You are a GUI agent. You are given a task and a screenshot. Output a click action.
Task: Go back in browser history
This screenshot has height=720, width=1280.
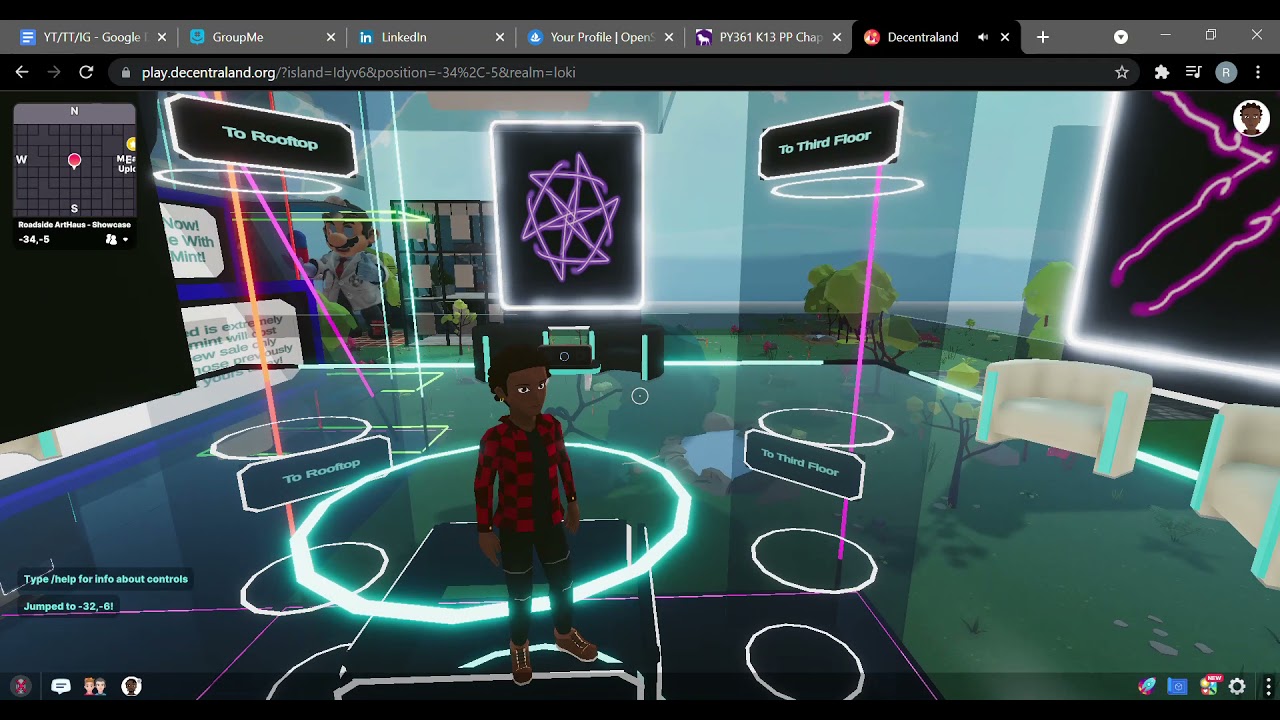tap(22, 72)
